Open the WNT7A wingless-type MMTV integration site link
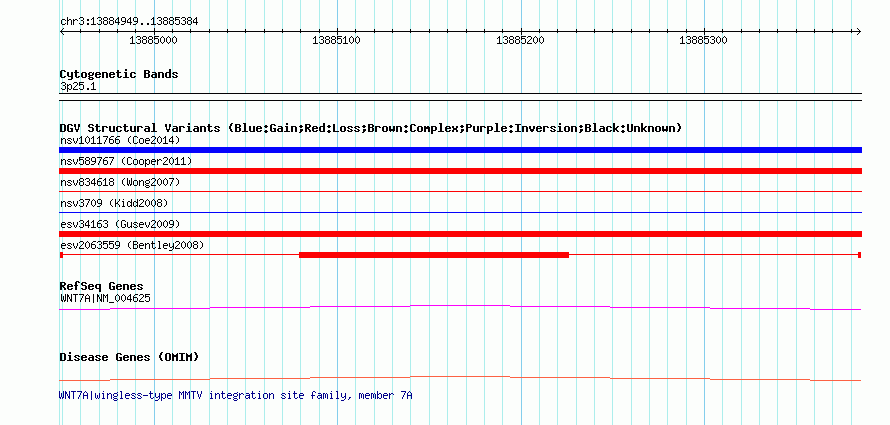The width and height of the screenshot is (890, 425). (236, 395)
